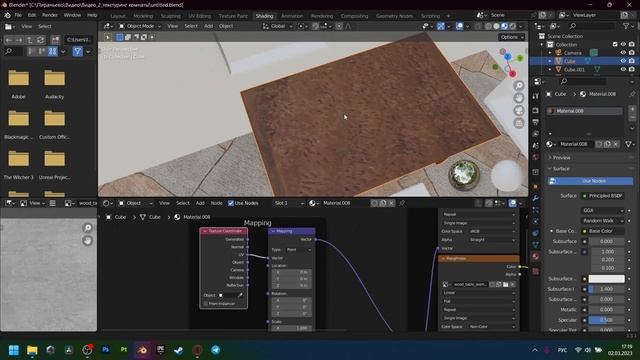Click the zoom viewport magnifier gizmo

point(519,85)
